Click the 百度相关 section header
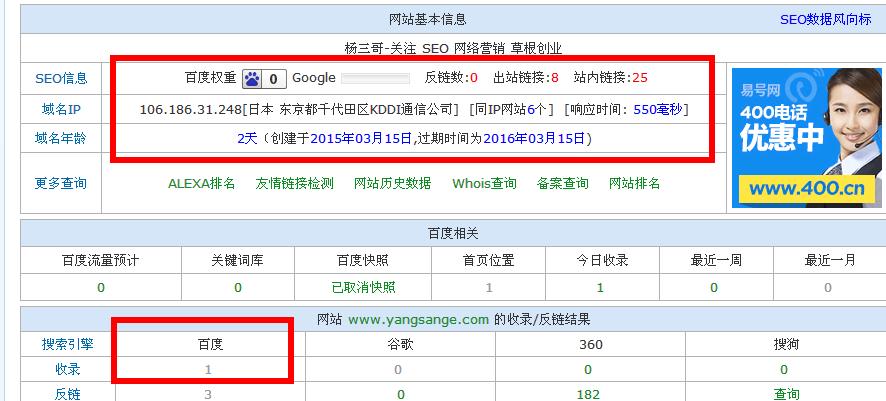Image resolution: width=886 pixels, height=401 pixels. 453,233
